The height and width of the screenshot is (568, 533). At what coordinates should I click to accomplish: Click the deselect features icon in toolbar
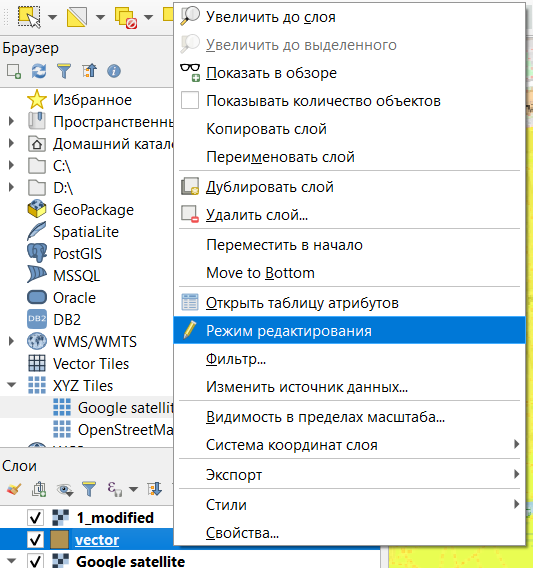[125, 17]
